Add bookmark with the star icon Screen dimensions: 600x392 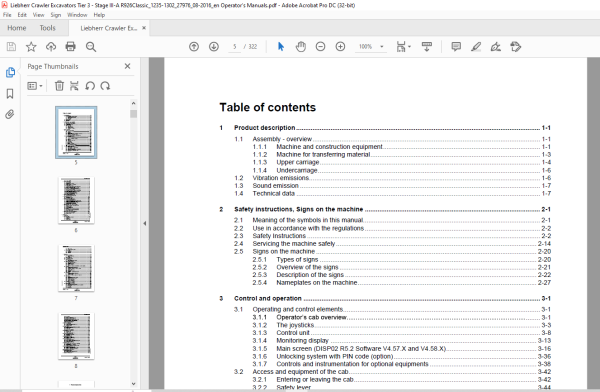(x=31, y=47)
